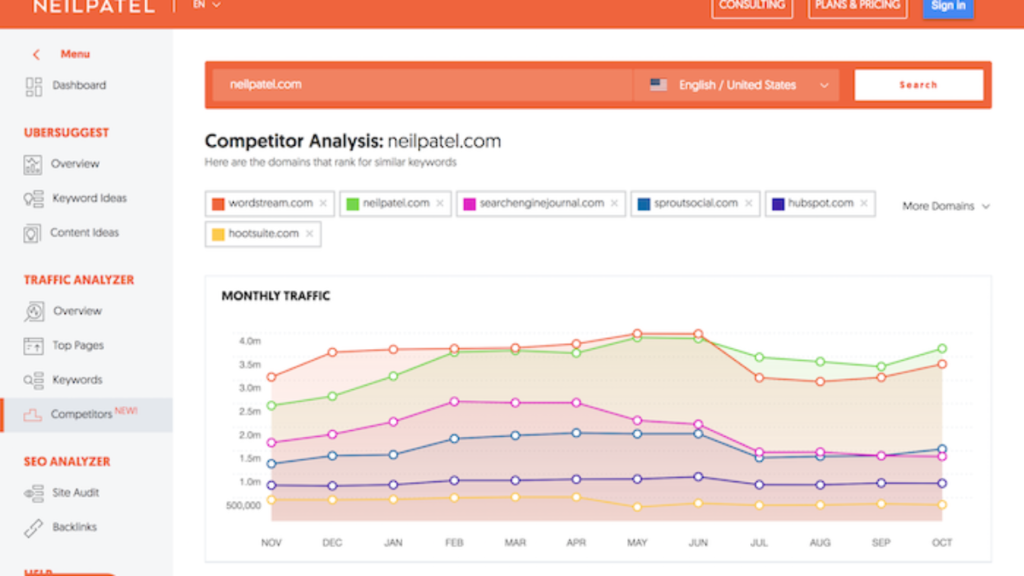Click the Keywords icon in Traffic Analyzer
This screenshot has width=1024, height=576.
tap(33, 380)
